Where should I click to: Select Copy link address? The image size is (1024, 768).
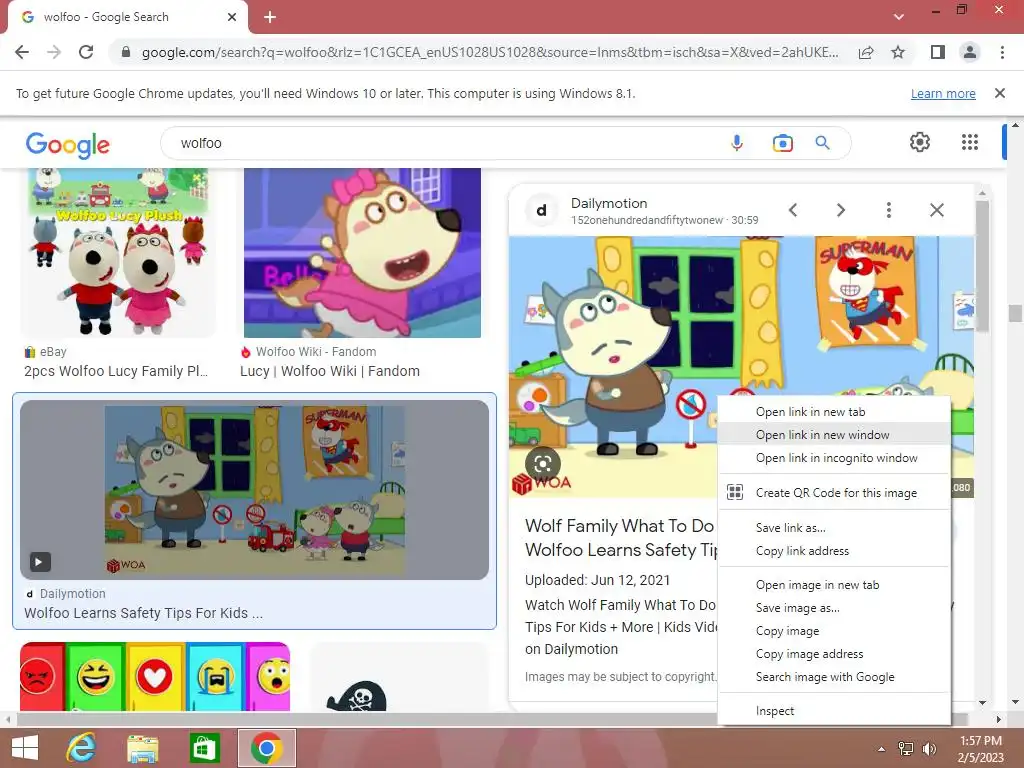[833, 551]
